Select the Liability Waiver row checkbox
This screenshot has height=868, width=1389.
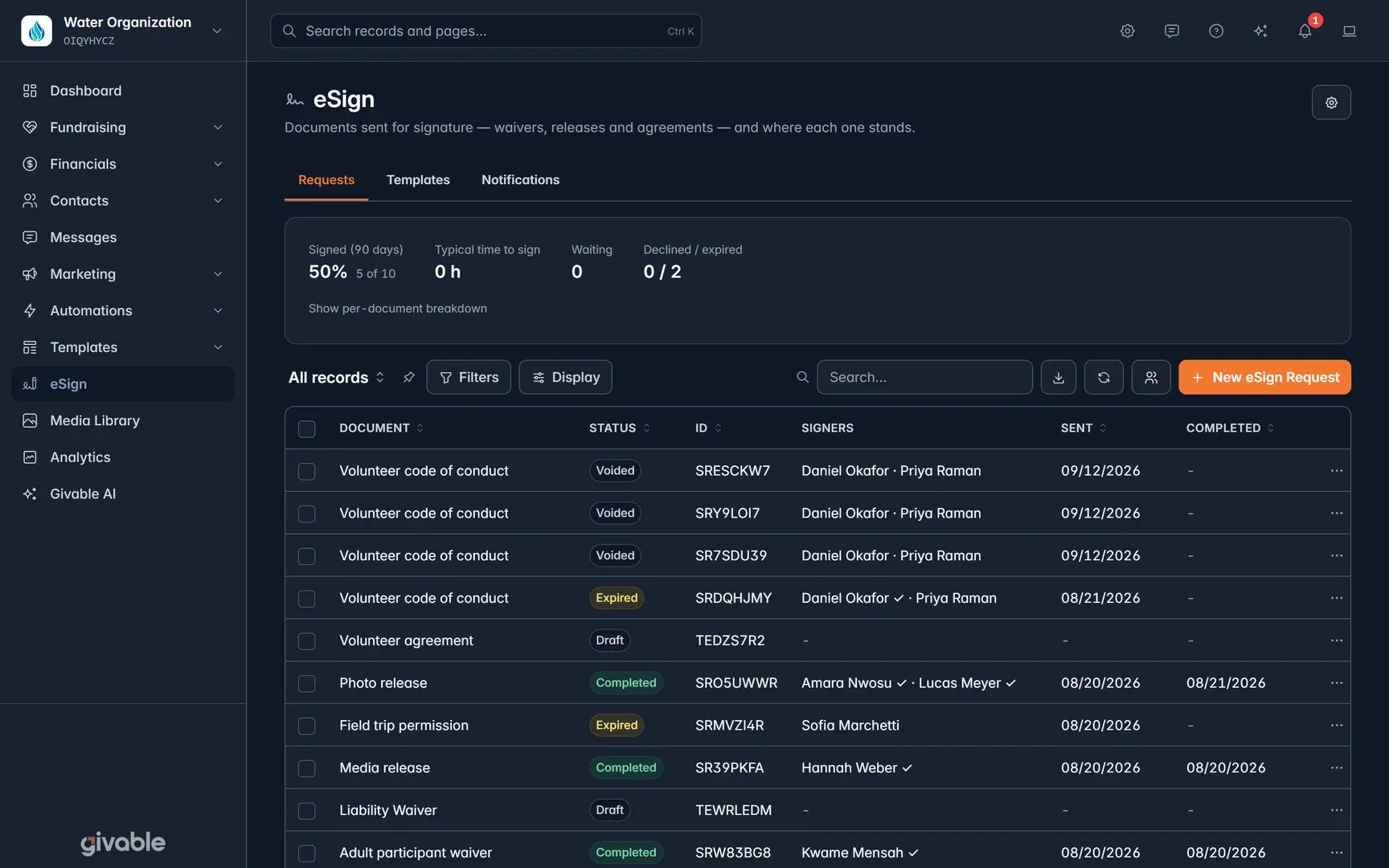pos(306,811)
